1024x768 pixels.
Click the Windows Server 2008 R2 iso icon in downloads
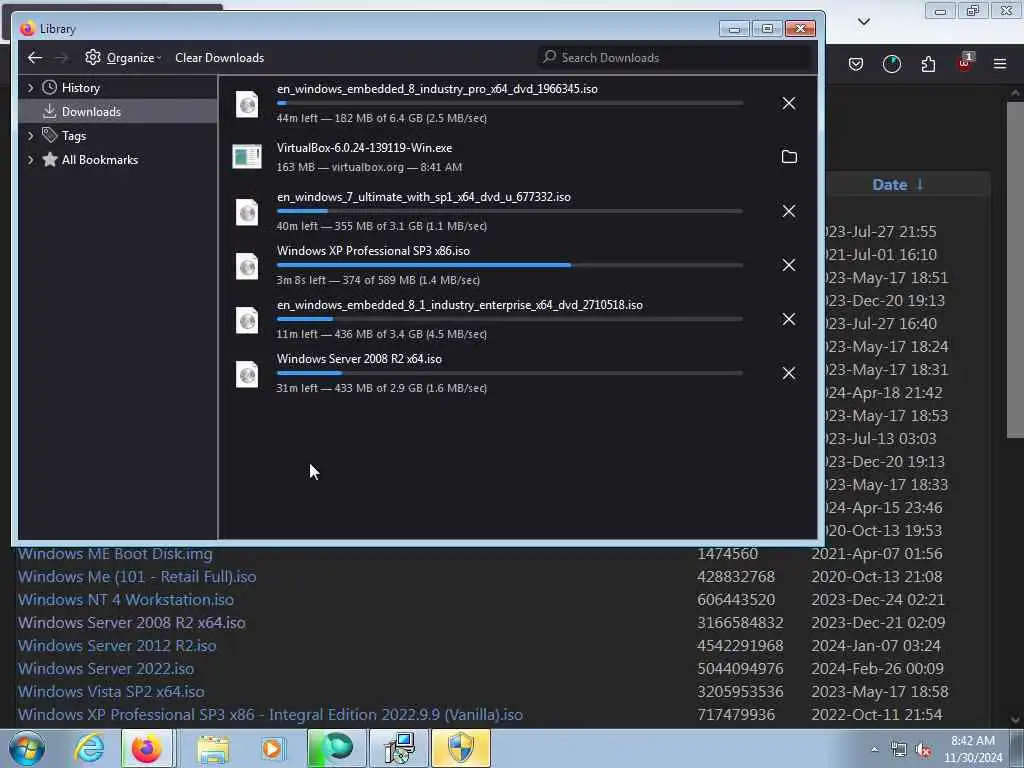[247, 374]
